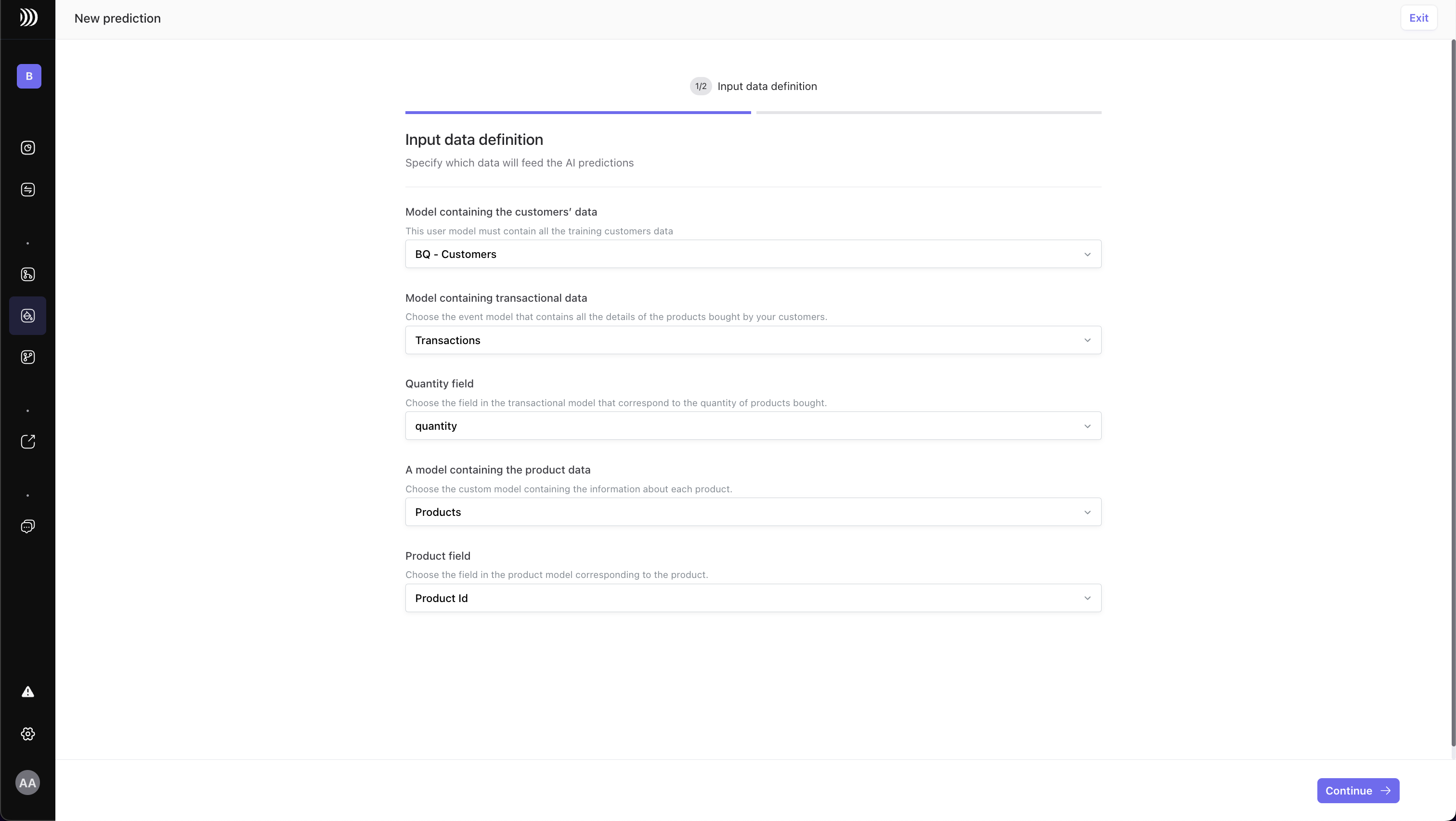
Task: Open the B workspace switcher
Action: (x=29, y=77)
